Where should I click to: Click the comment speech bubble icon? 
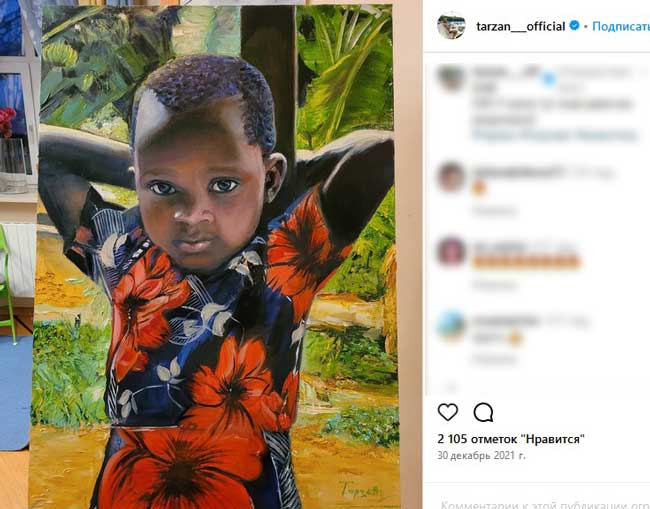(483, 412)
